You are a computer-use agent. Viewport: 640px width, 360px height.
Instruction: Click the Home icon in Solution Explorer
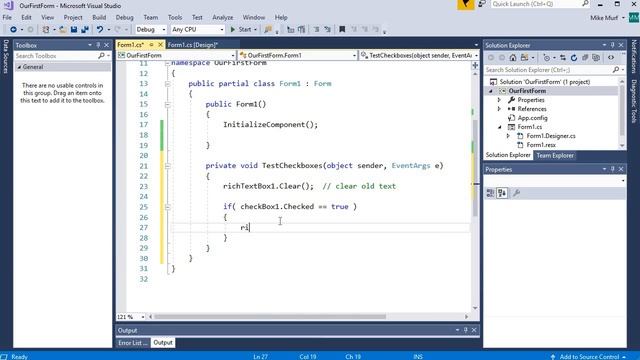click(x=513, y=58)
